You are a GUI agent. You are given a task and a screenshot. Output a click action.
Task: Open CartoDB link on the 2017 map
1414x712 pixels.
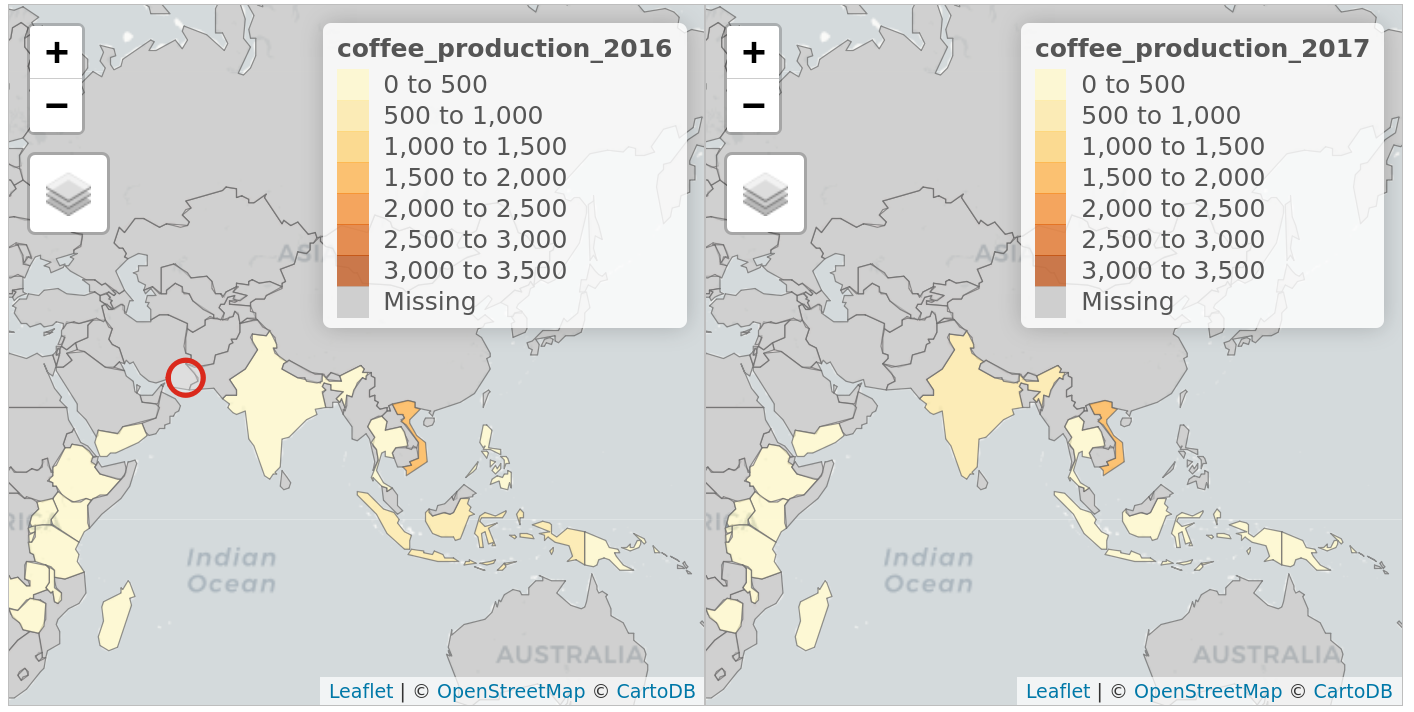[1353, 691]
